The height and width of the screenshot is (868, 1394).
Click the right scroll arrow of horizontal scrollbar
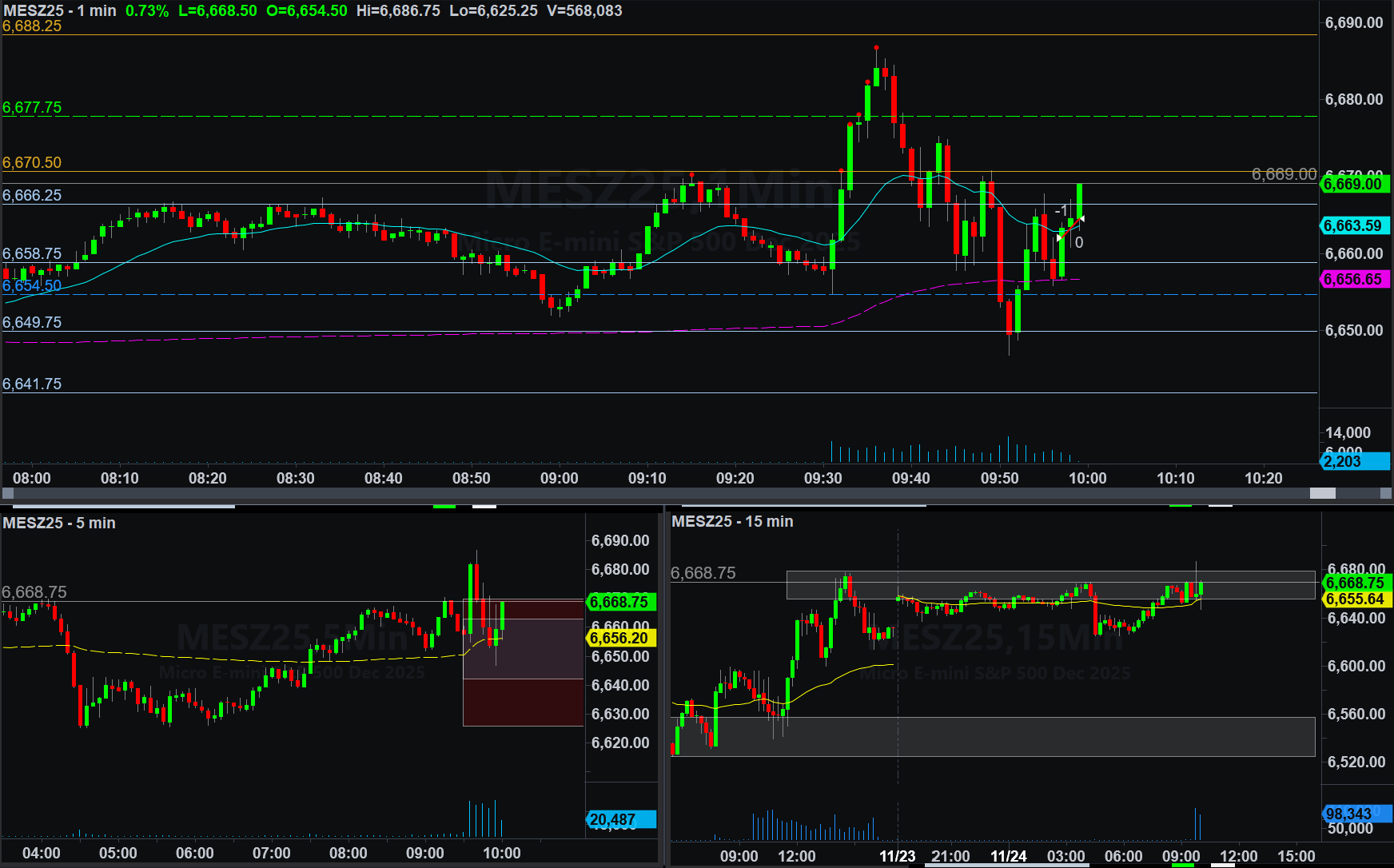(x=1387, y=494)
